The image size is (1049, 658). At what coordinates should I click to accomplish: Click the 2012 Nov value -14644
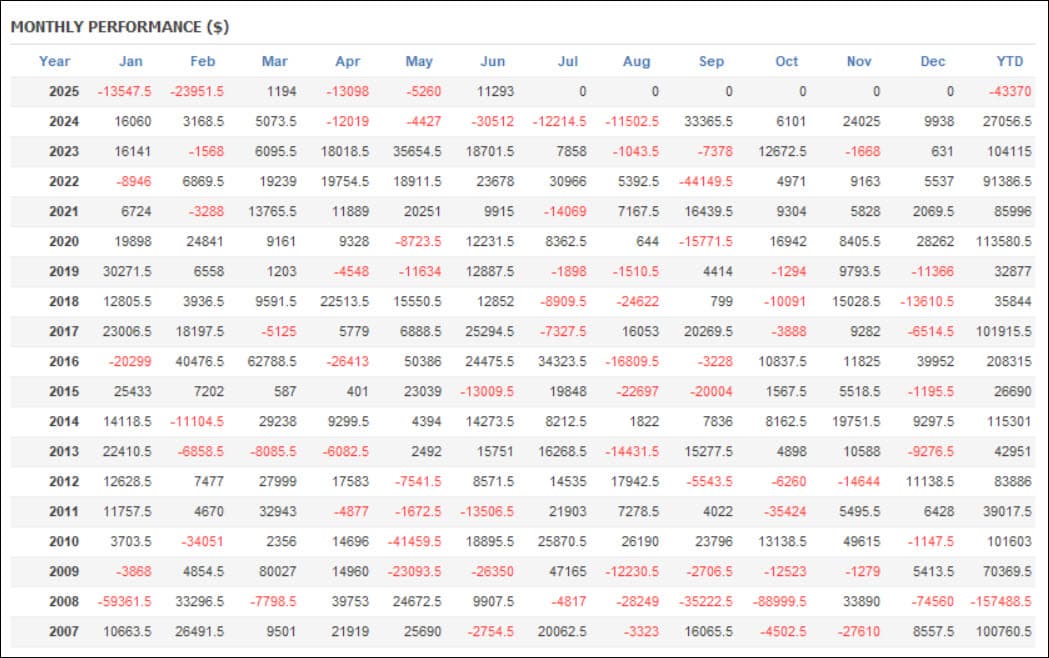pos(858,481)
